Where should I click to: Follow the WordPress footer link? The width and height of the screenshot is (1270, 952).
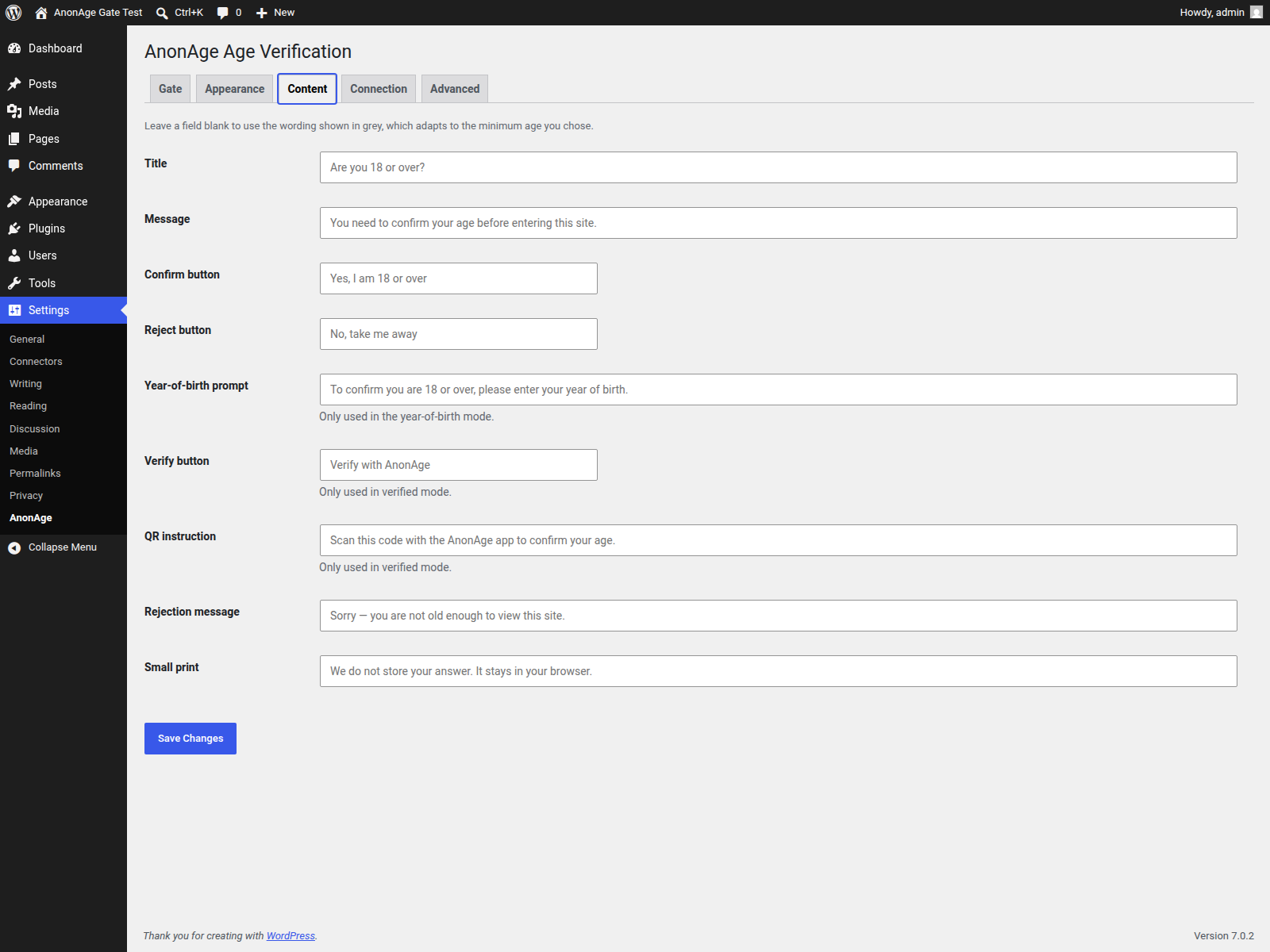click(x=291, y=936)
